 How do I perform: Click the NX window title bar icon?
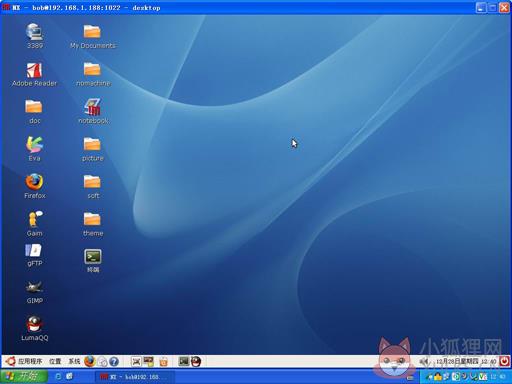pyautogui.click(x=6, y=7)
